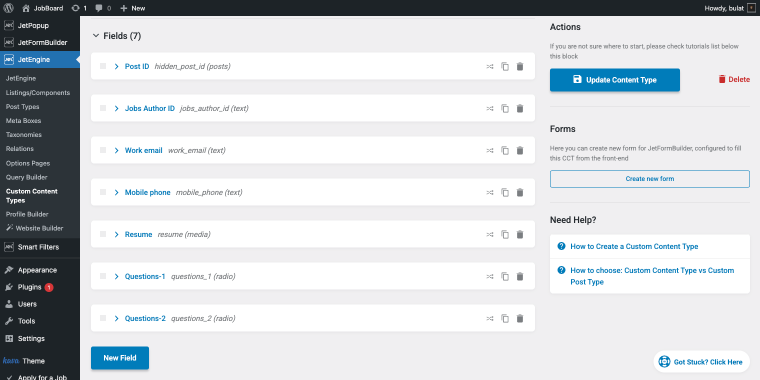Open Taxonomies submenu item

(24, 135)
